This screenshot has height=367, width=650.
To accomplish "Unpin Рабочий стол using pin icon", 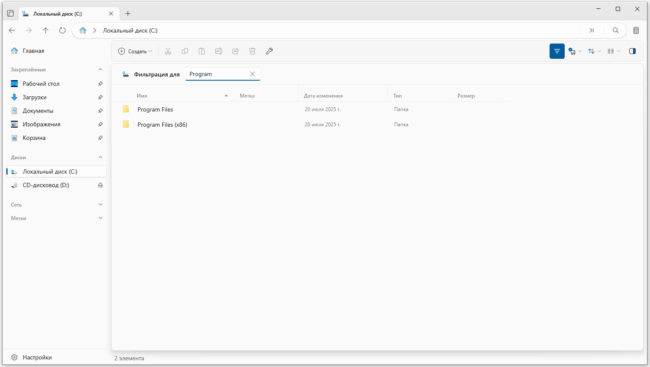I will (100, 84).
